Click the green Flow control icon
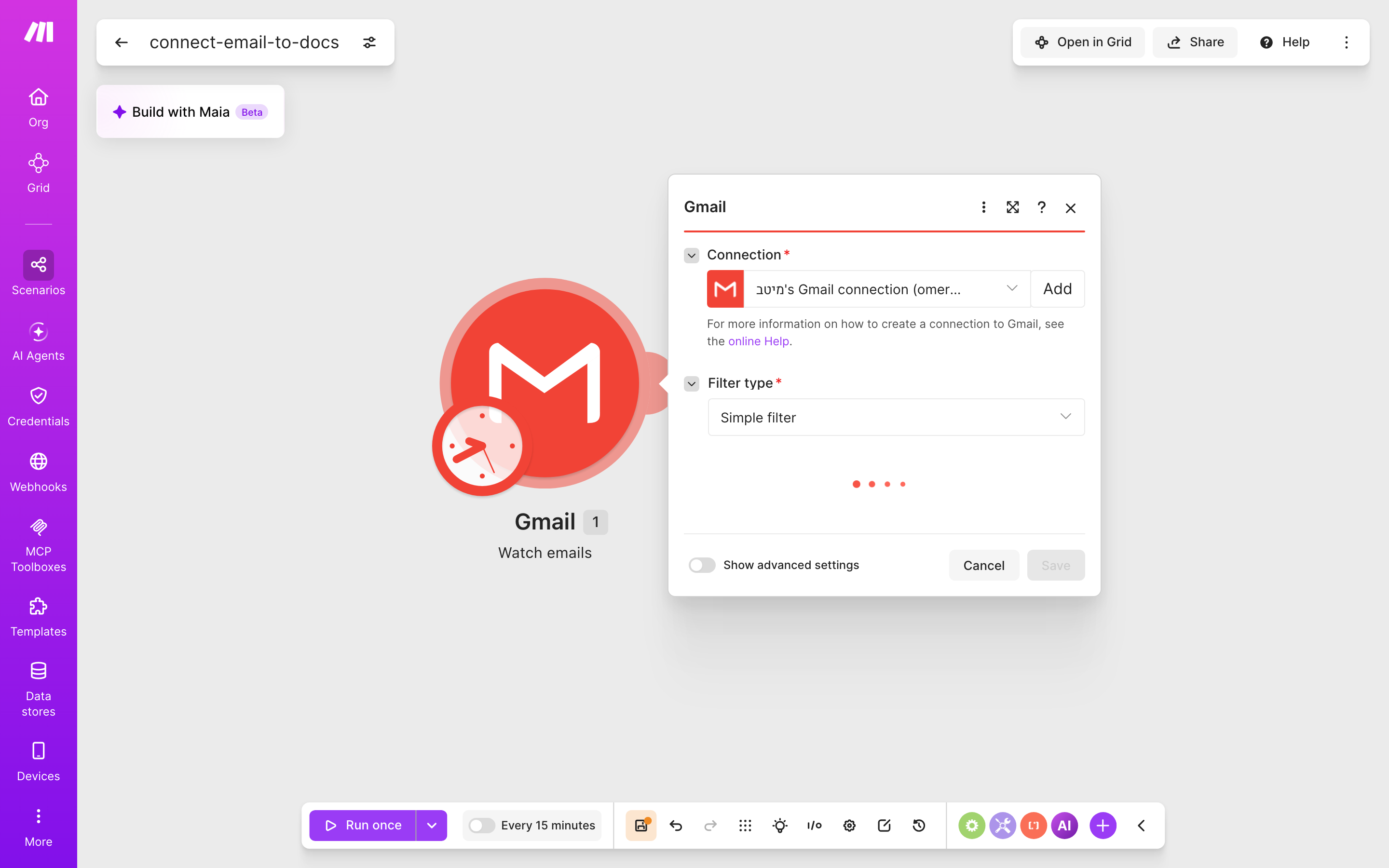 (972, 826)
